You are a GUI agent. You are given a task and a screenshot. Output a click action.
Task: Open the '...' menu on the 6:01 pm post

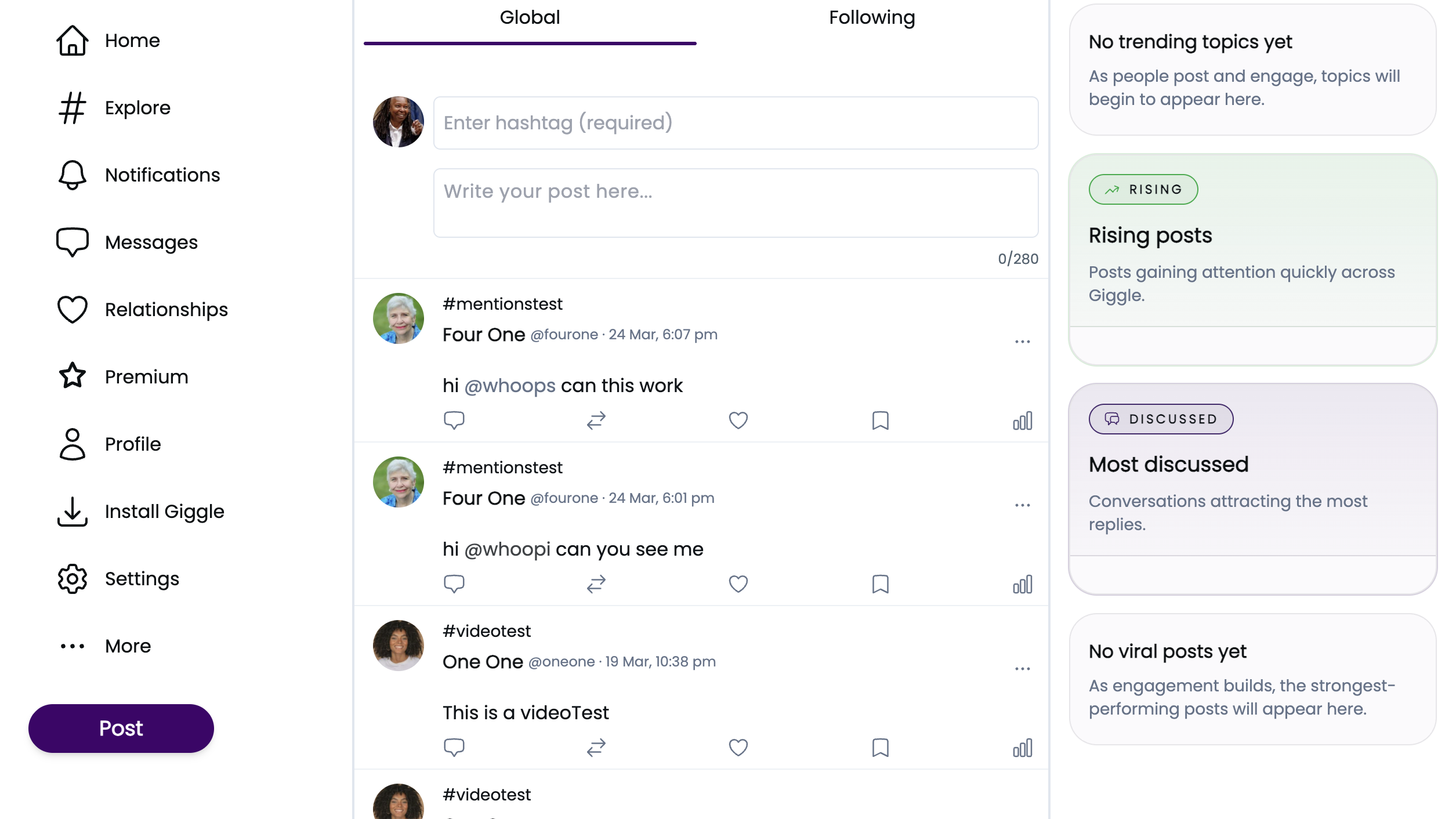pyautogui.click(x=1022, y=505)
